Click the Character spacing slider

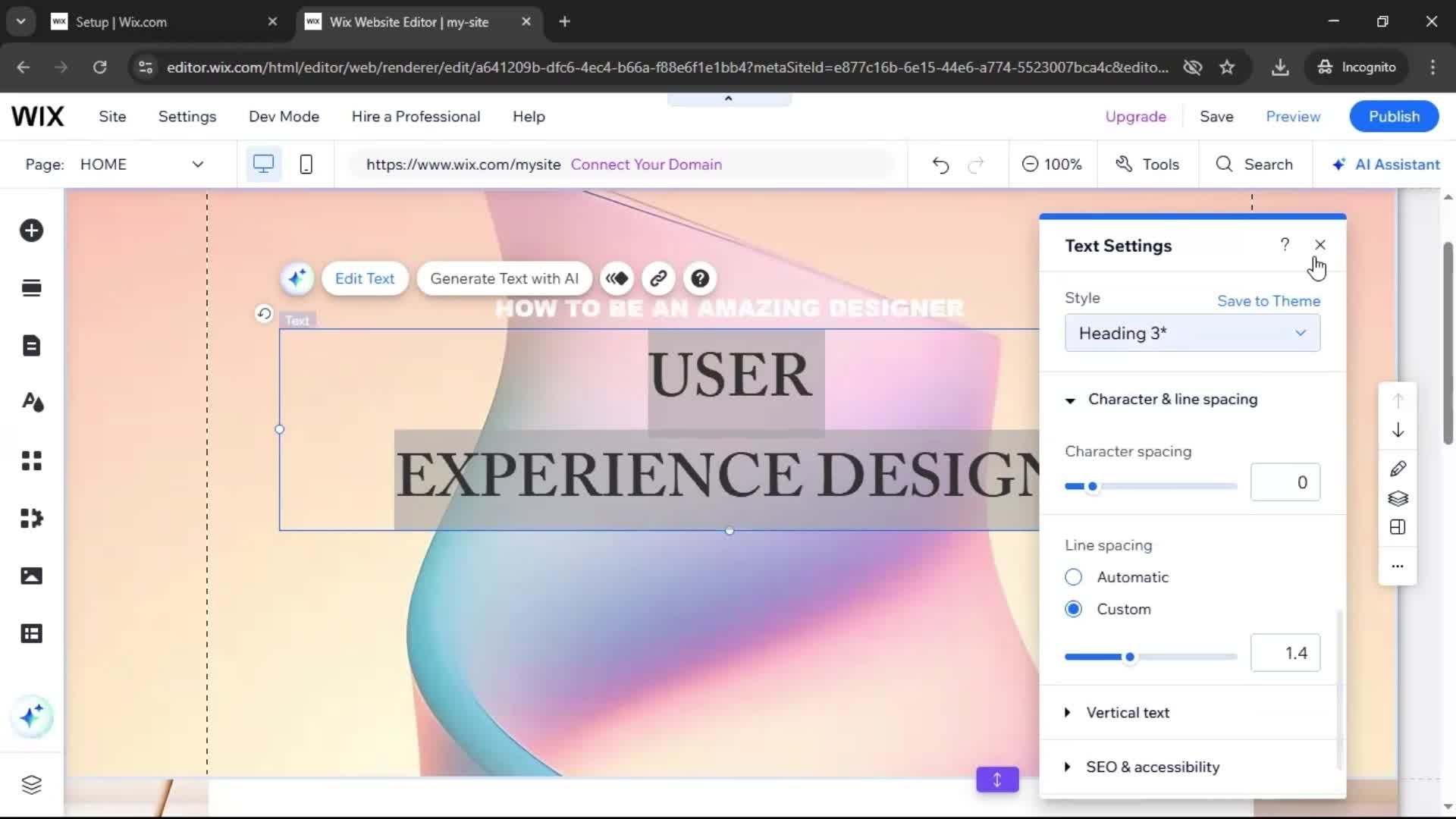pos(1150,487)
